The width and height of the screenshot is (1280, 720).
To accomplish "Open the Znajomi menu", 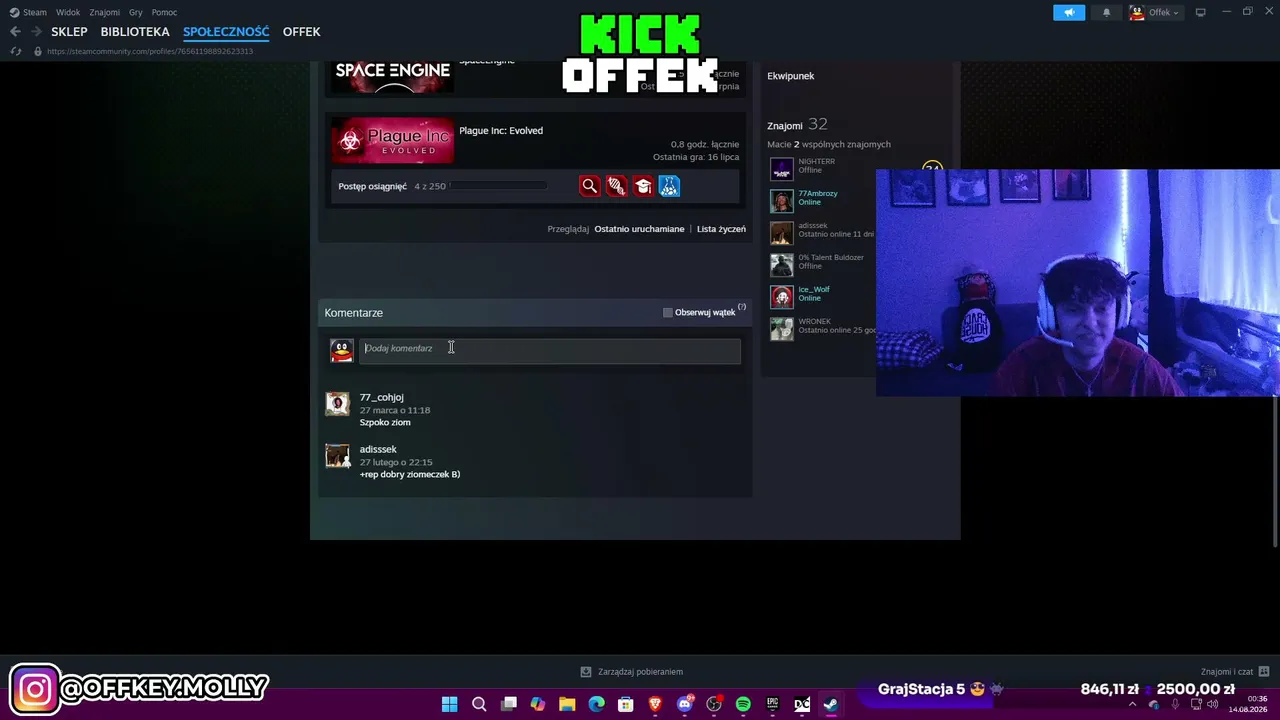I will click(x=104, y=12).
